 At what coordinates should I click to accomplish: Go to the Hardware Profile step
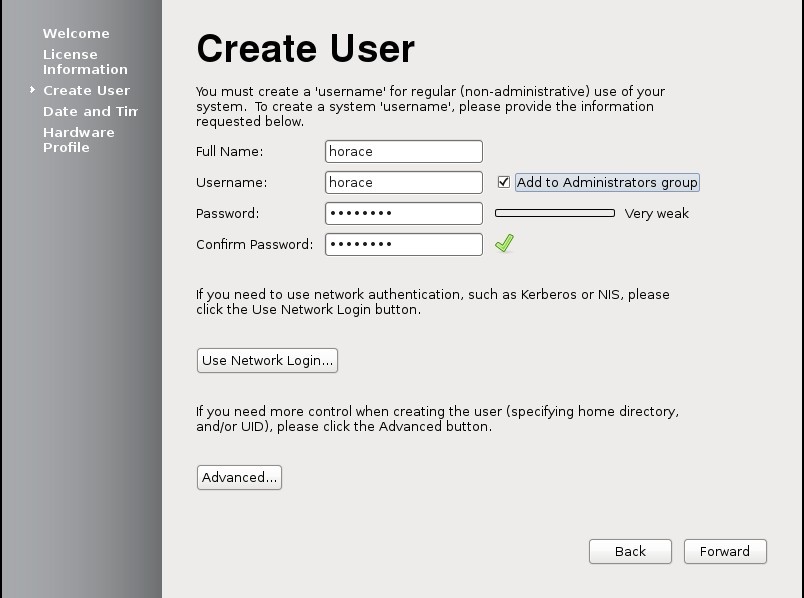tap(78, 139)
